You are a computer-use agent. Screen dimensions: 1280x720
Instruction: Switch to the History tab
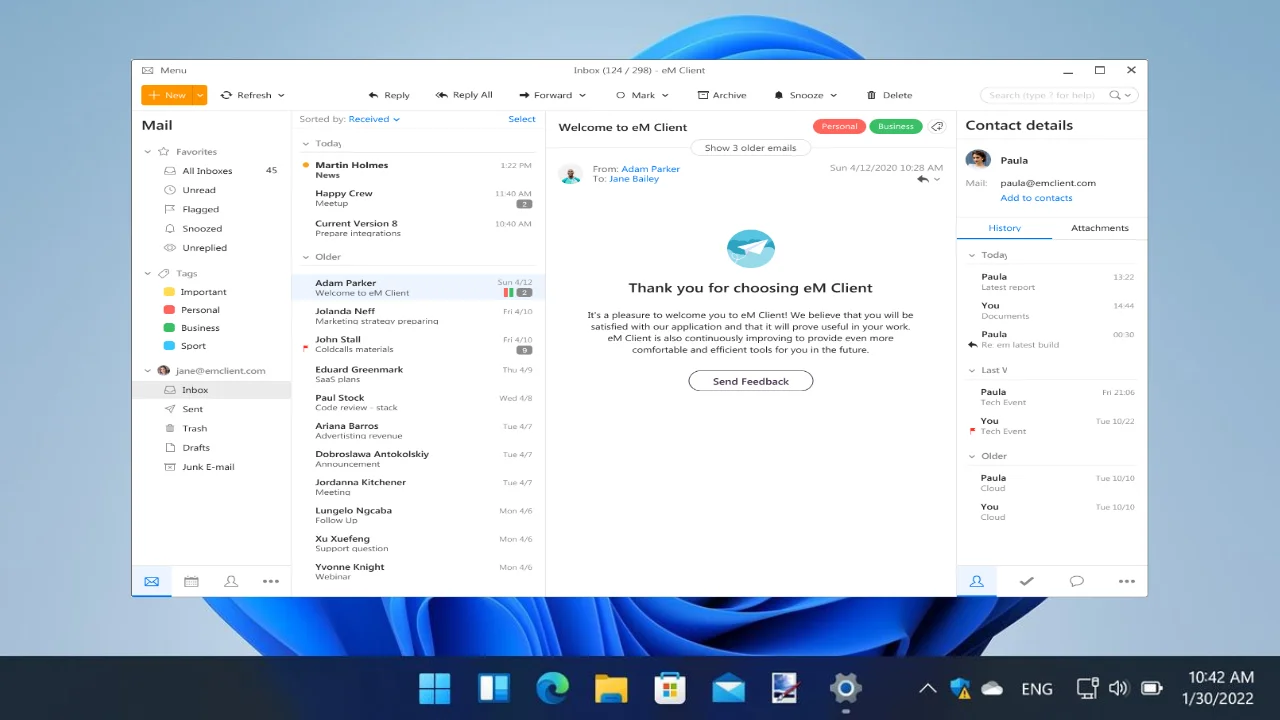click(x=1004, y=228)
